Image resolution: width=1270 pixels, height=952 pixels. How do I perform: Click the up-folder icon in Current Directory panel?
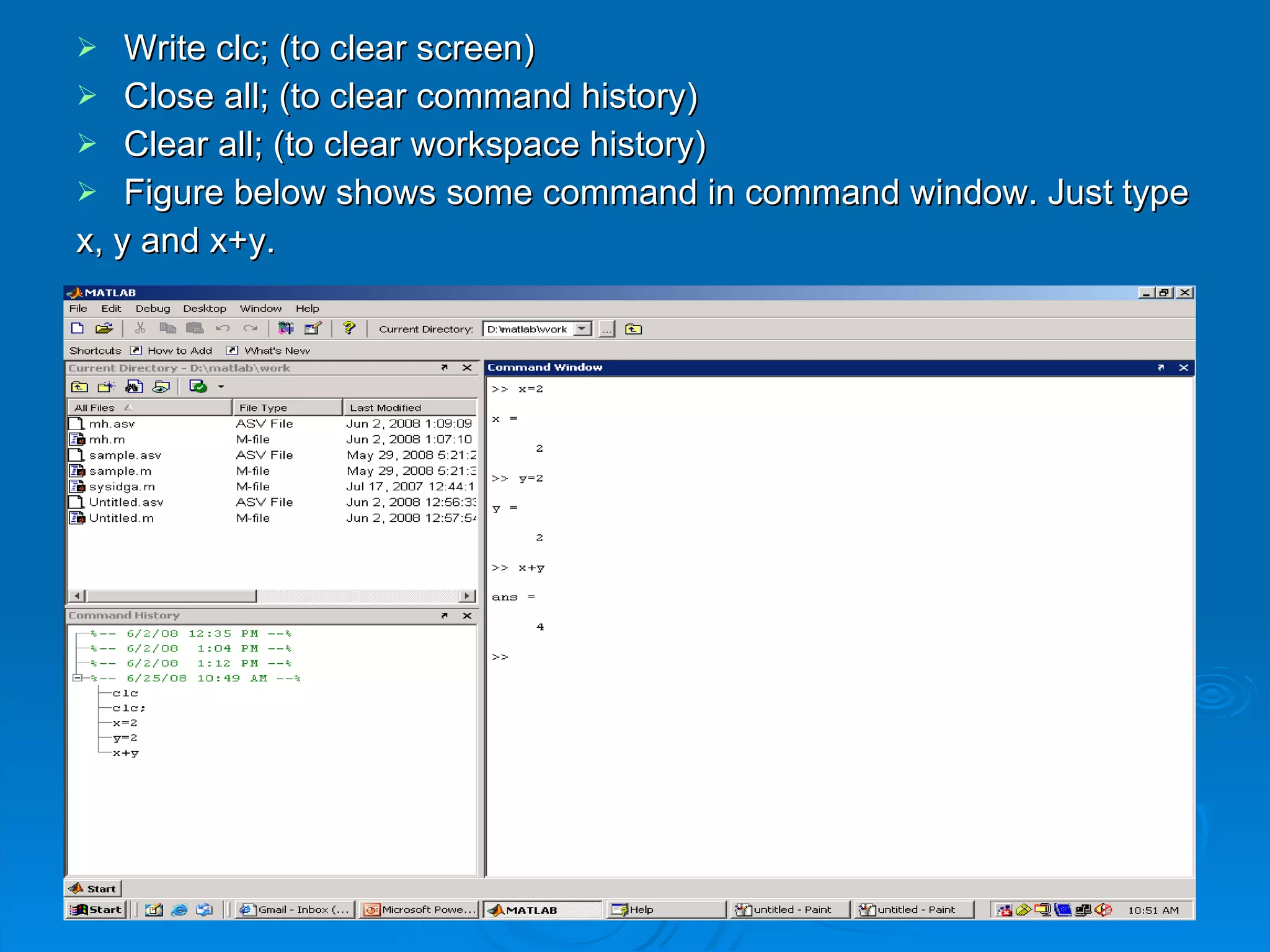[x=79, y=387]
